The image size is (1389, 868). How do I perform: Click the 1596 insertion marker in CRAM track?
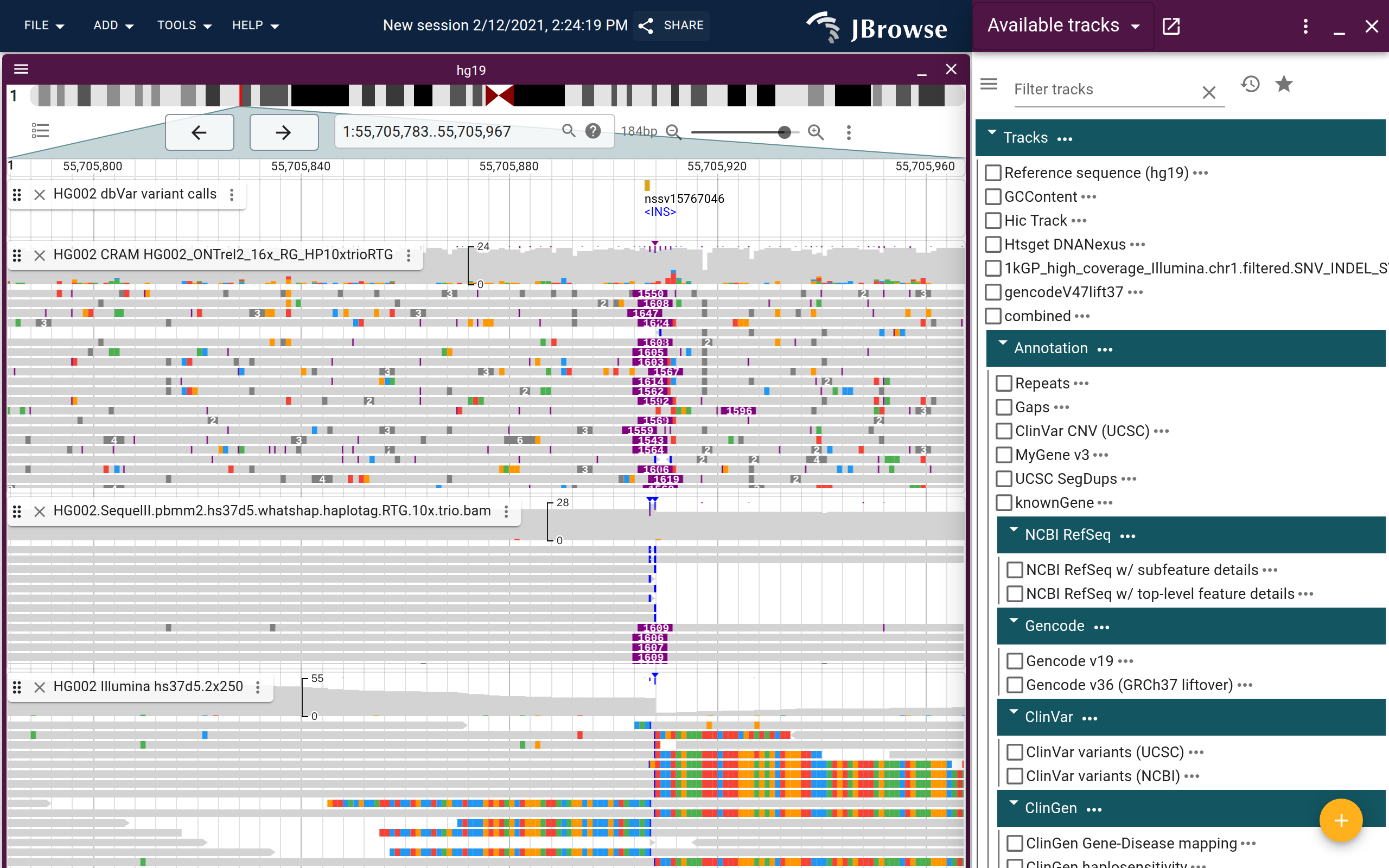738,411
